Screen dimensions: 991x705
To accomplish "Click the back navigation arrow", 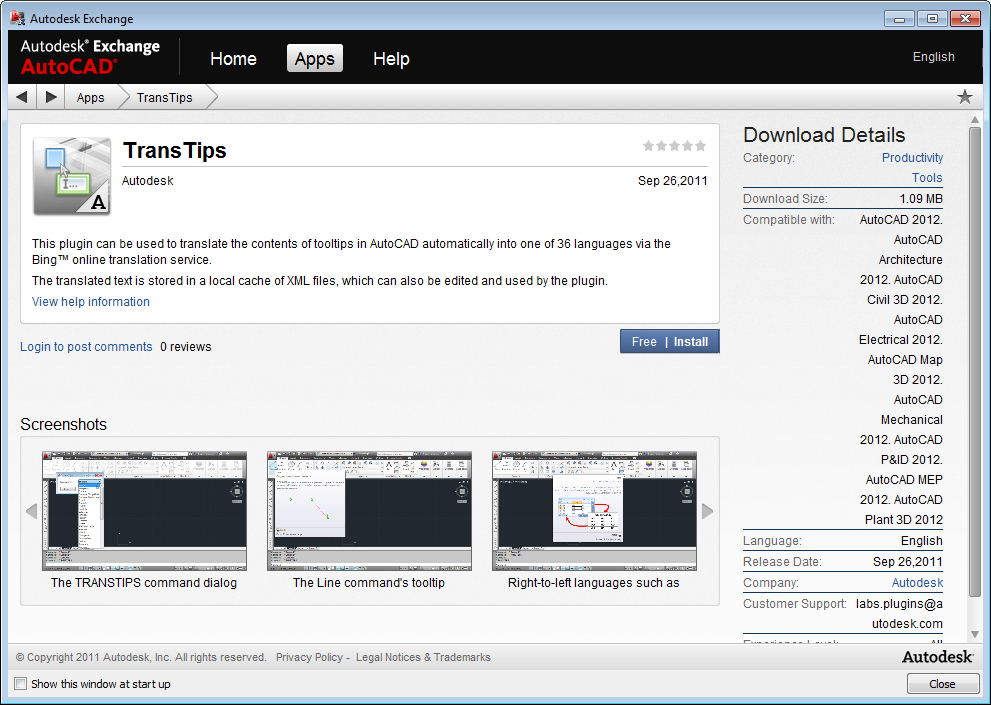I will click(22, 97).
